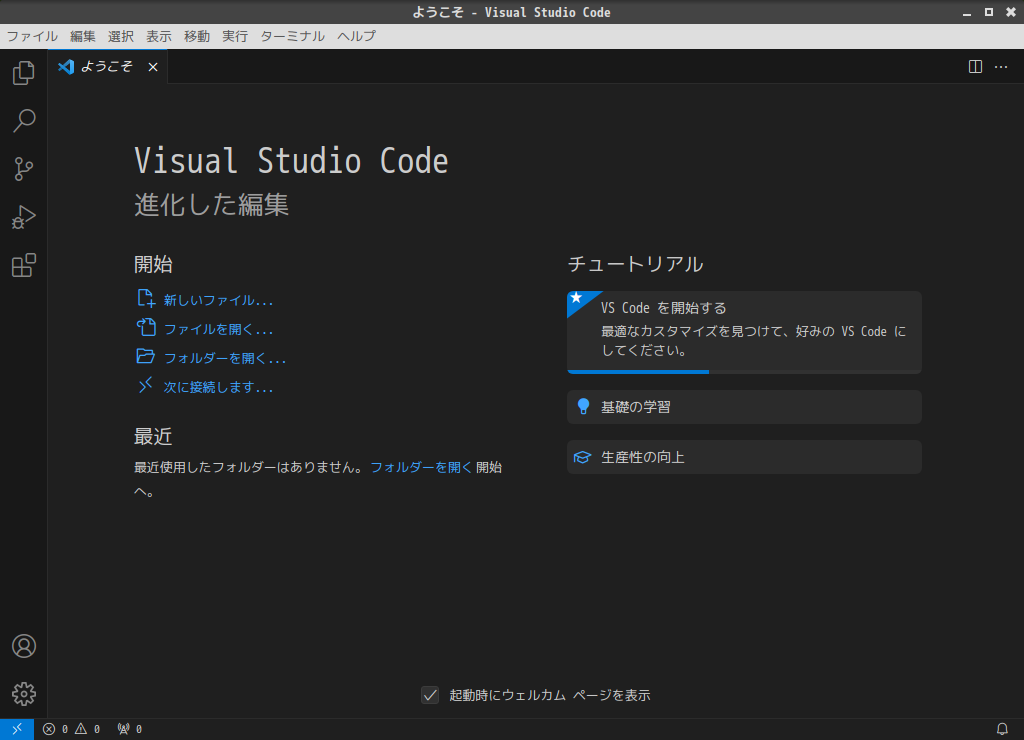Click the ファイルを開く... link
The height and width of the screenshot is (740, 1024).
click(x=205, y=329)
